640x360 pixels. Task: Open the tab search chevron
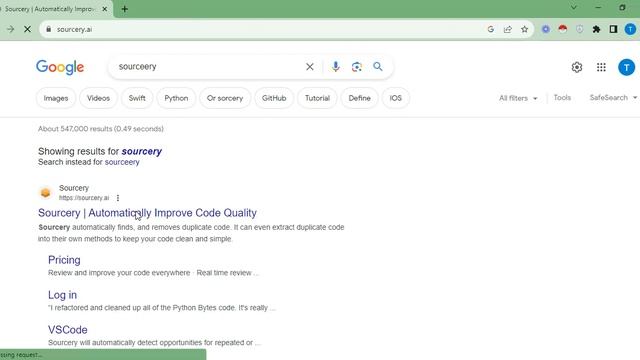coord(573,8)
